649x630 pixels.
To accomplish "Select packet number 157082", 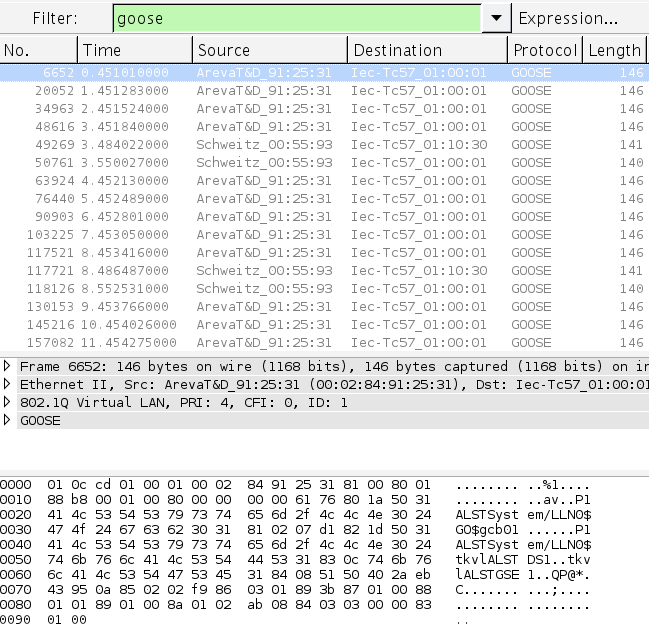I will (x=324, y=343).
